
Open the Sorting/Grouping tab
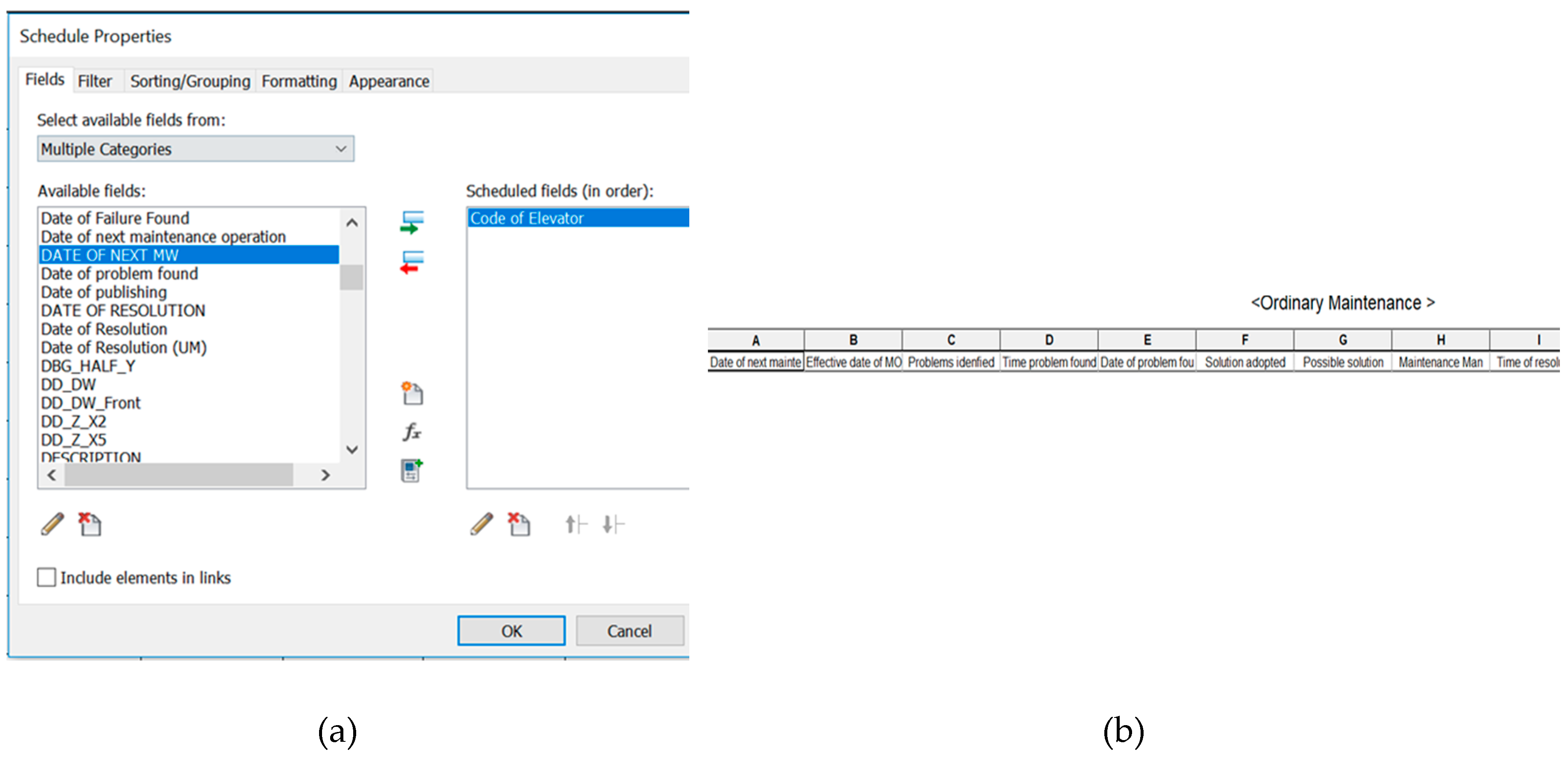pyautogui.click(x=190, y=81)
